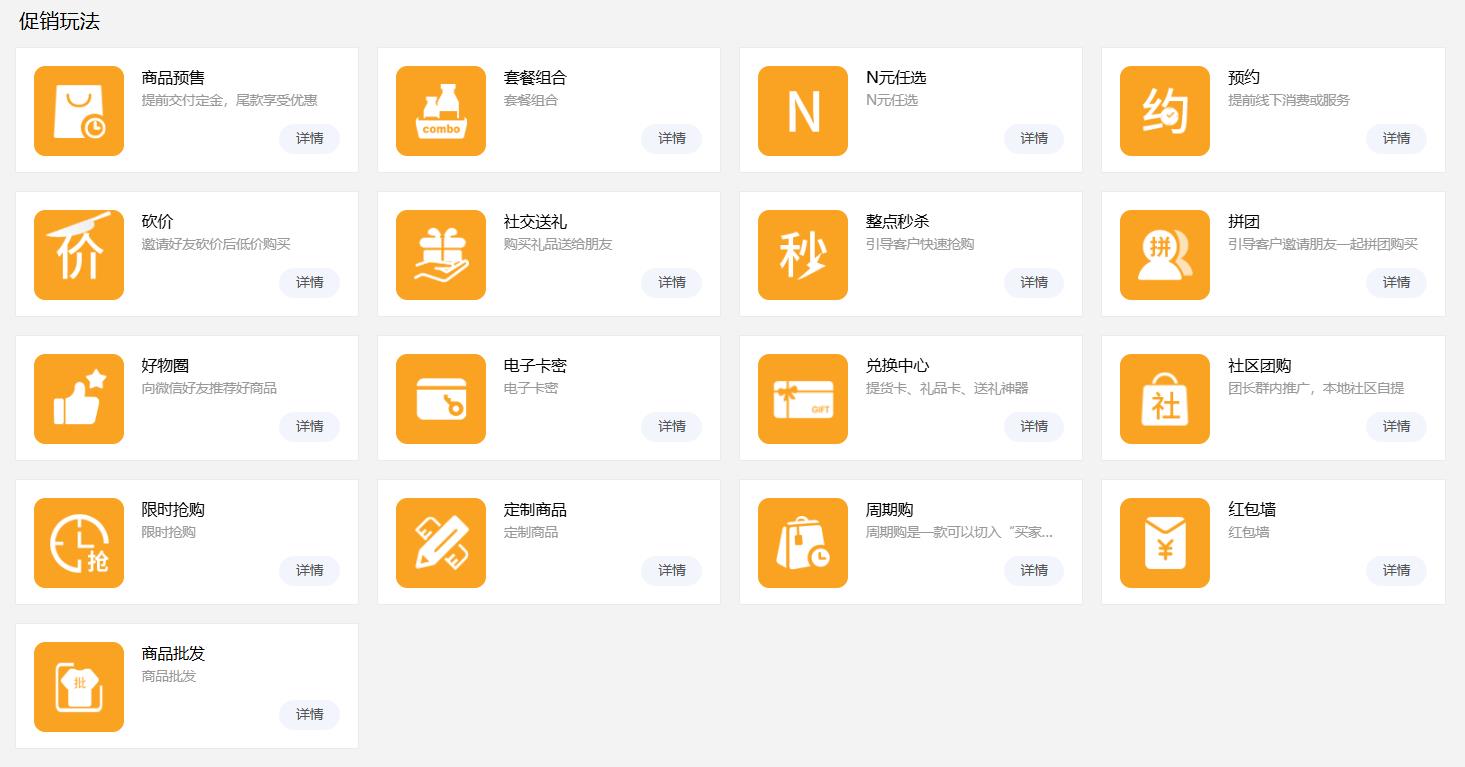Image resolution: width=1465 pixels, height=767 pixels.
Task: Click the 电子卡密 card key icon
Action: tap(441, 399)
